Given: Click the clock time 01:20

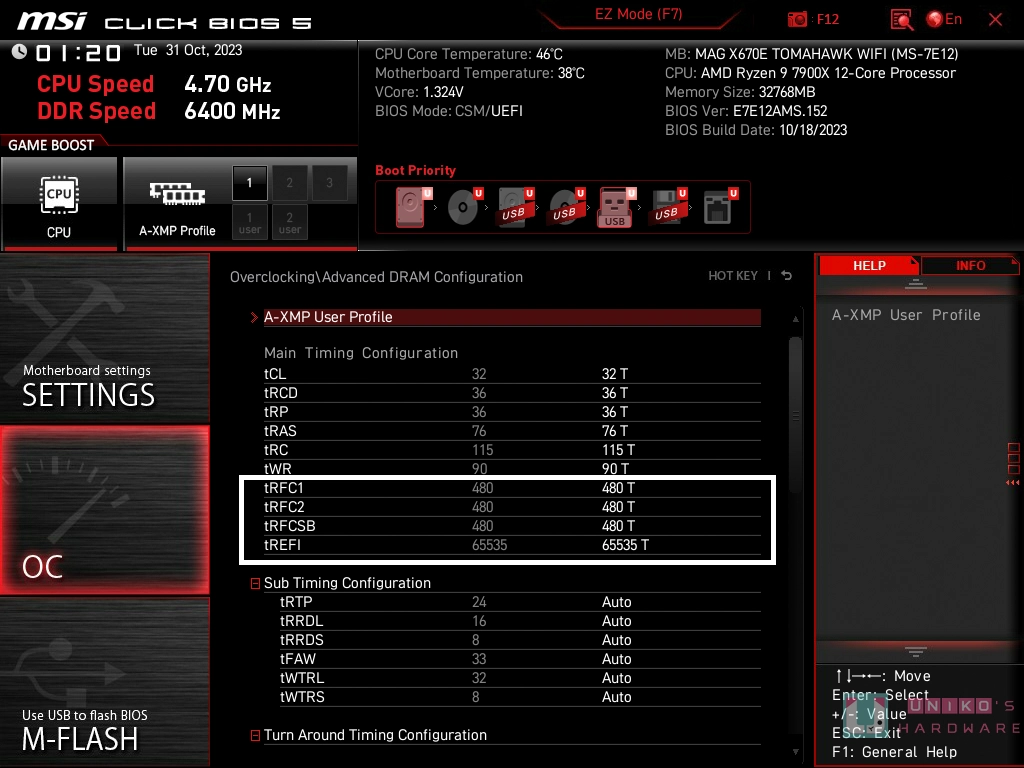Looking at the screenshot, I should tap(78, 52).
